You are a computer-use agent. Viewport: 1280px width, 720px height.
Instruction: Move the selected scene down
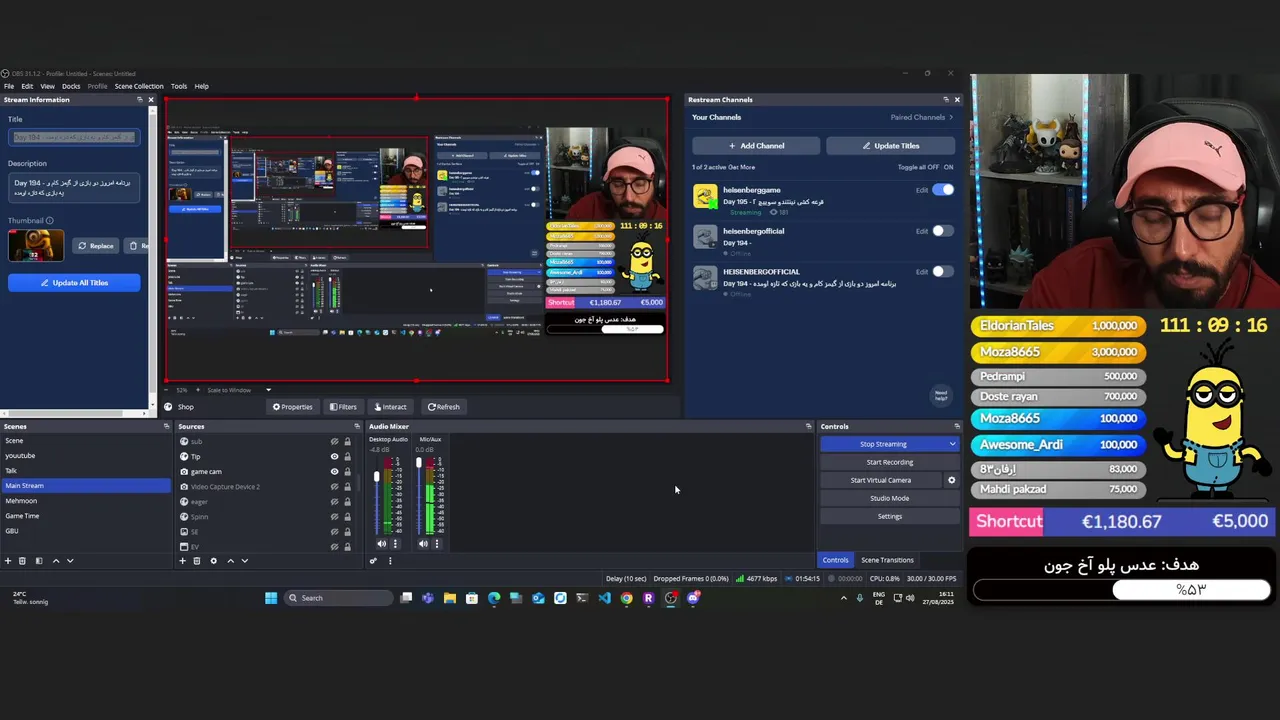pyautogui.click(x=70, y=561)
